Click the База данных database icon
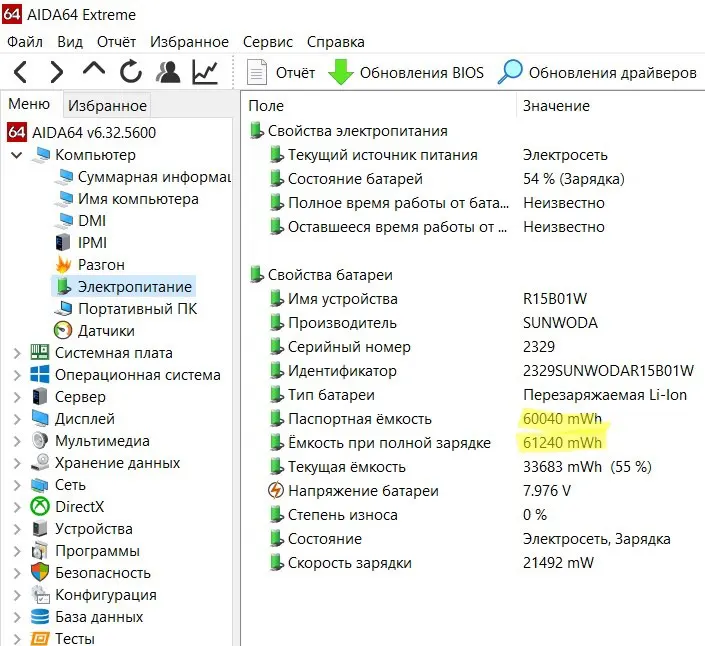Screen dimensions: 705x646 click(x=40, y=616)
